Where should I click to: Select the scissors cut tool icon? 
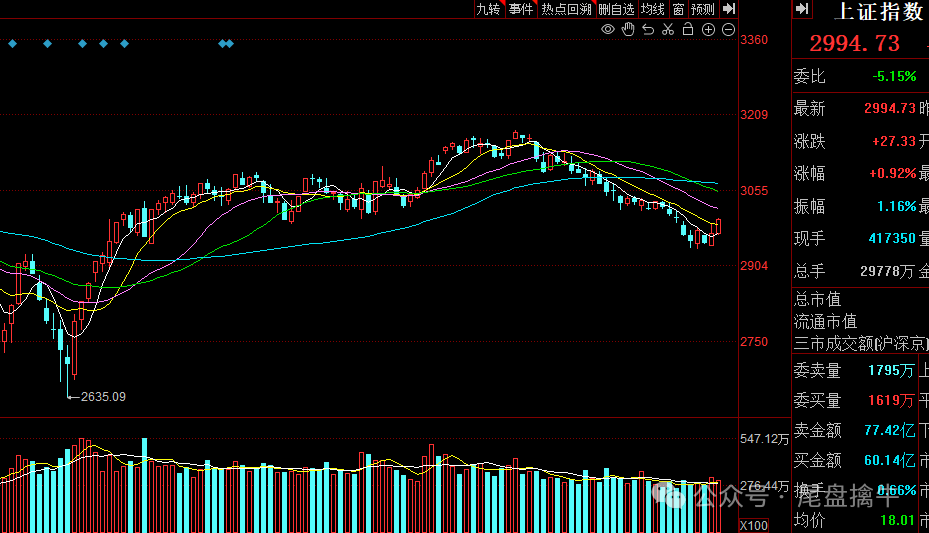click(668, 29)
